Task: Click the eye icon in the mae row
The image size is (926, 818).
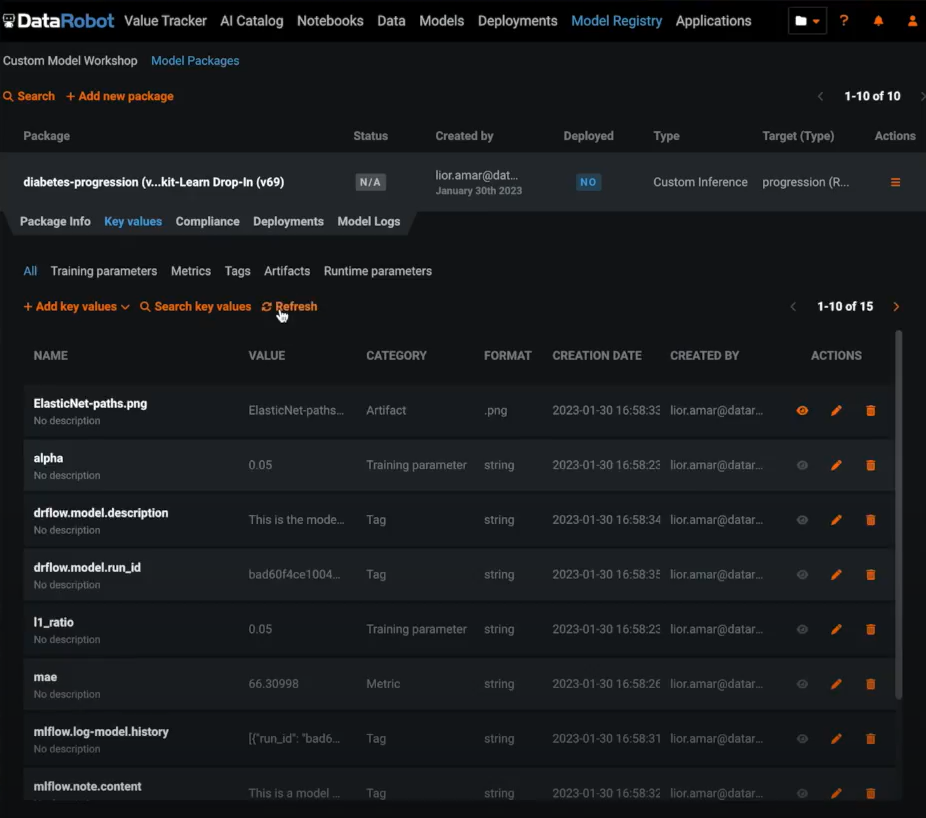Action: pyautogui.click(x=802, y=684)
